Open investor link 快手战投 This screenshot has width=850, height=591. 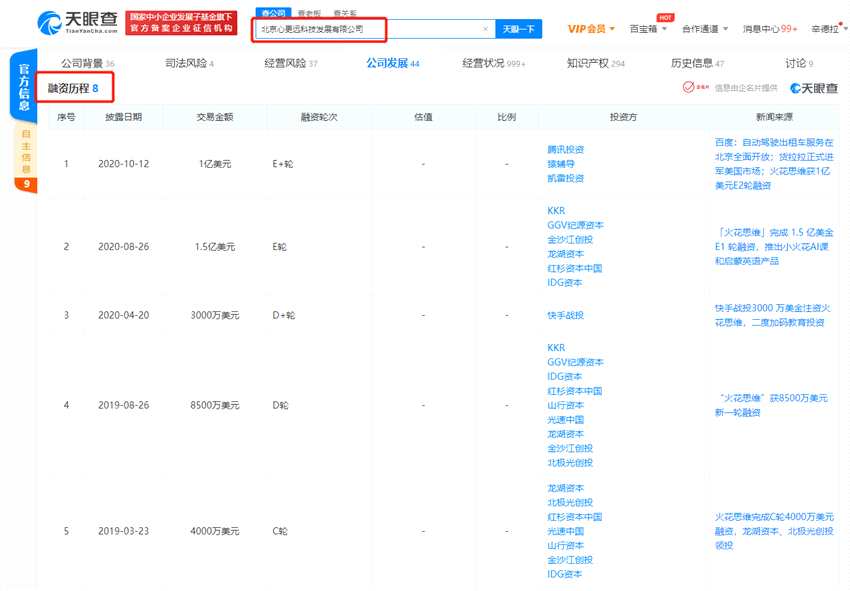(x=565, y=315)
